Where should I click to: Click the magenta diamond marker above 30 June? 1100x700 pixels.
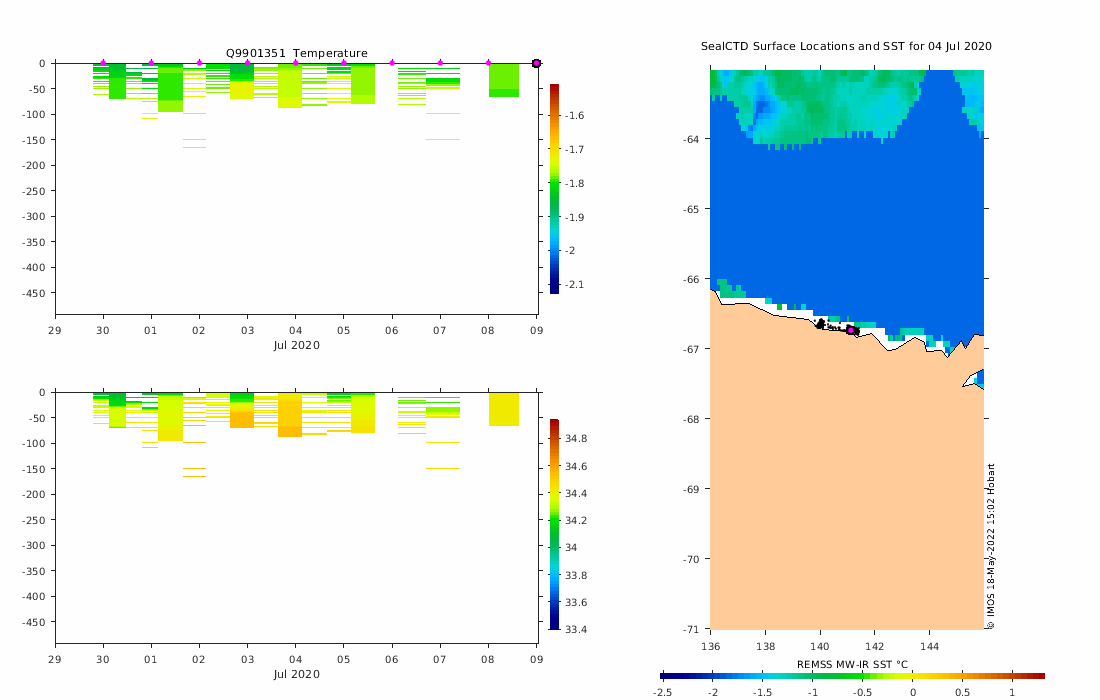coord(103,63)
